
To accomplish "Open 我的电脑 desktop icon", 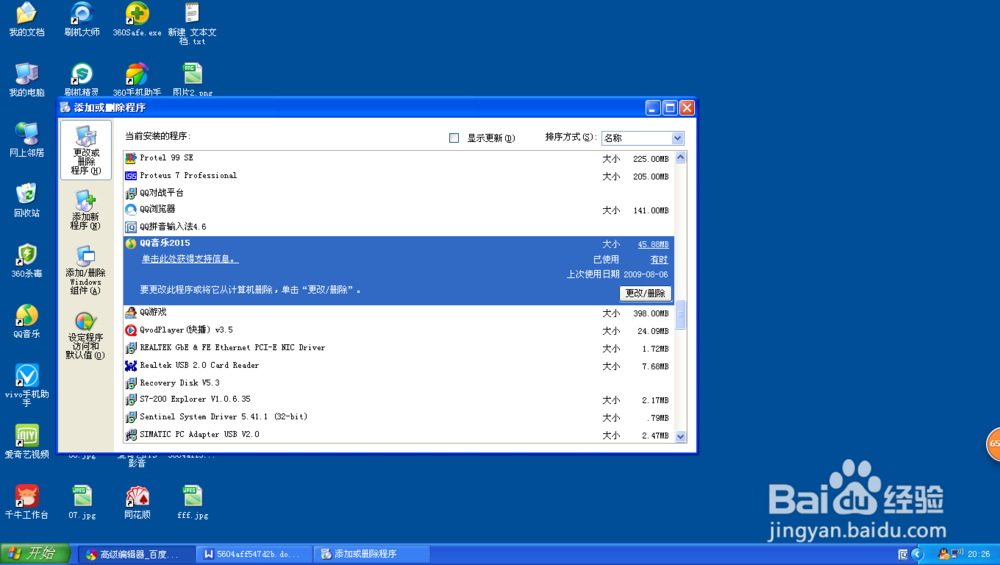I will [x=26, y=80].
